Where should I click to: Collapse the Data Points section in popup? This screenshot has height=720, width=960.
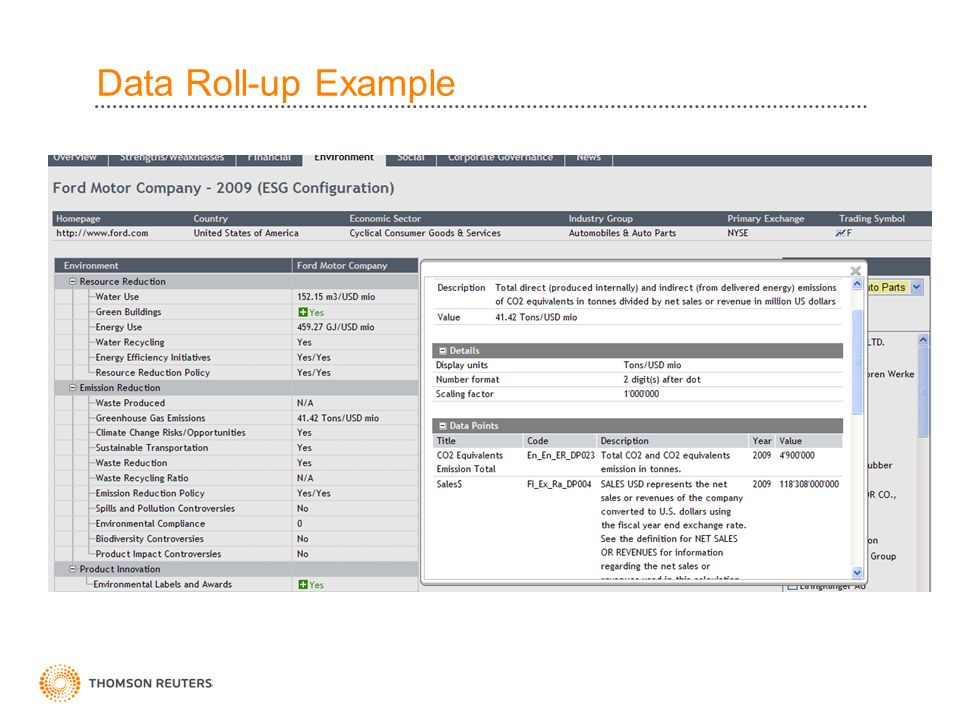[443, 426]
